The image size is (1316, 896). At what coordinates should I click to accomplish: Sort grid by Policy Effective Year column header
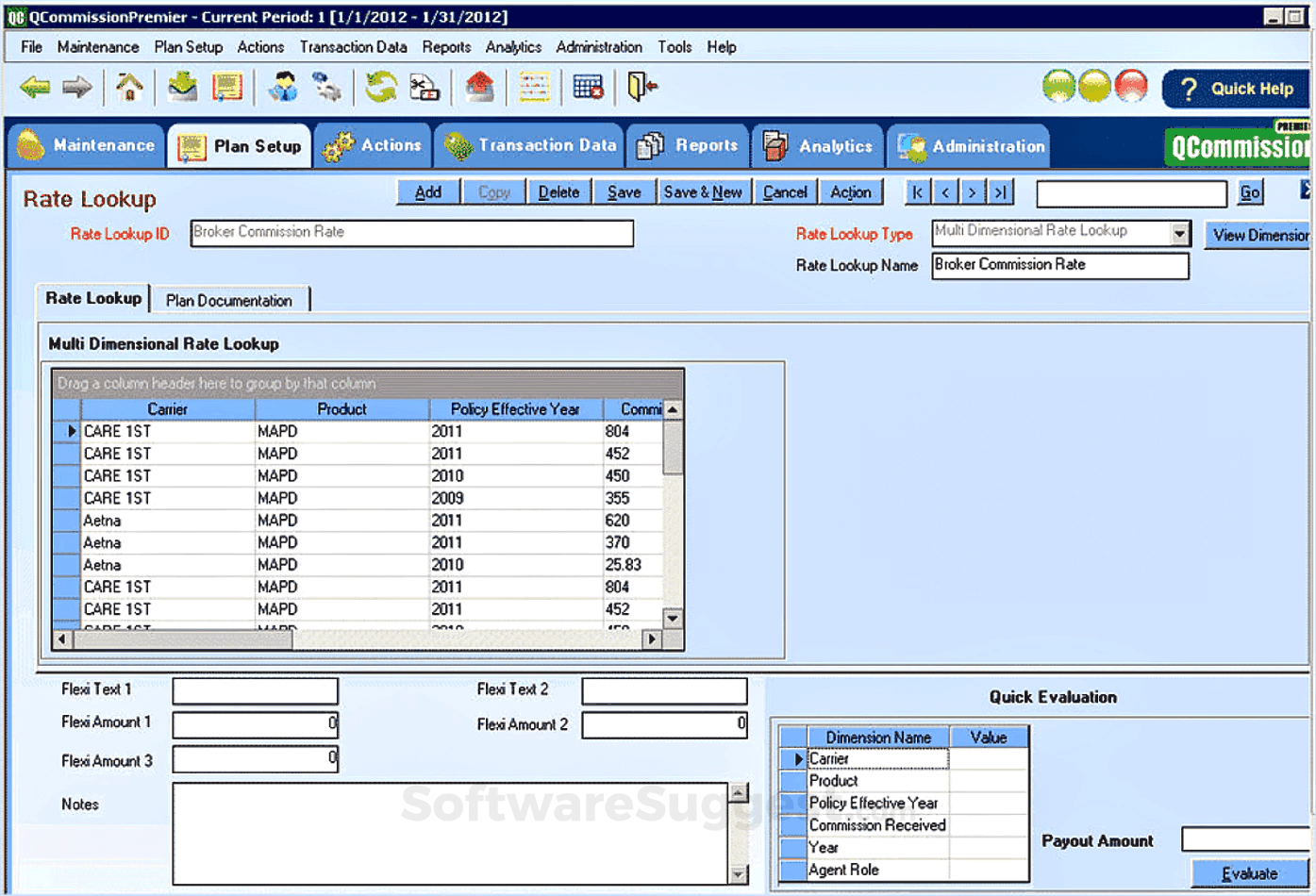pyautogui.click(x=515, y=409)
